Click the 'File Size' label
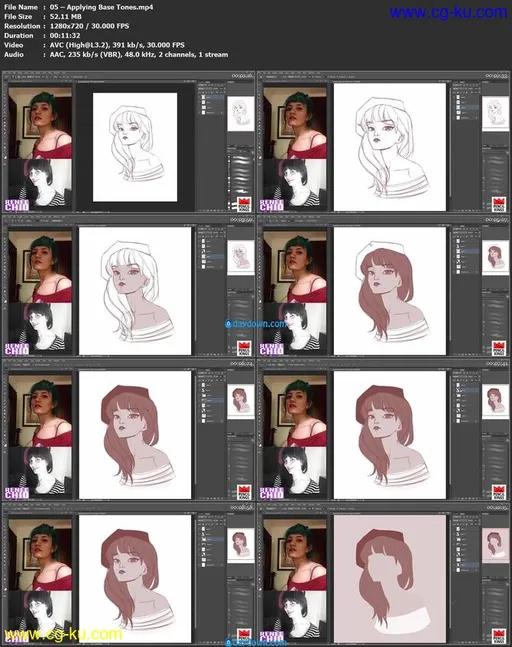512x647 pixels. [18, 17]
